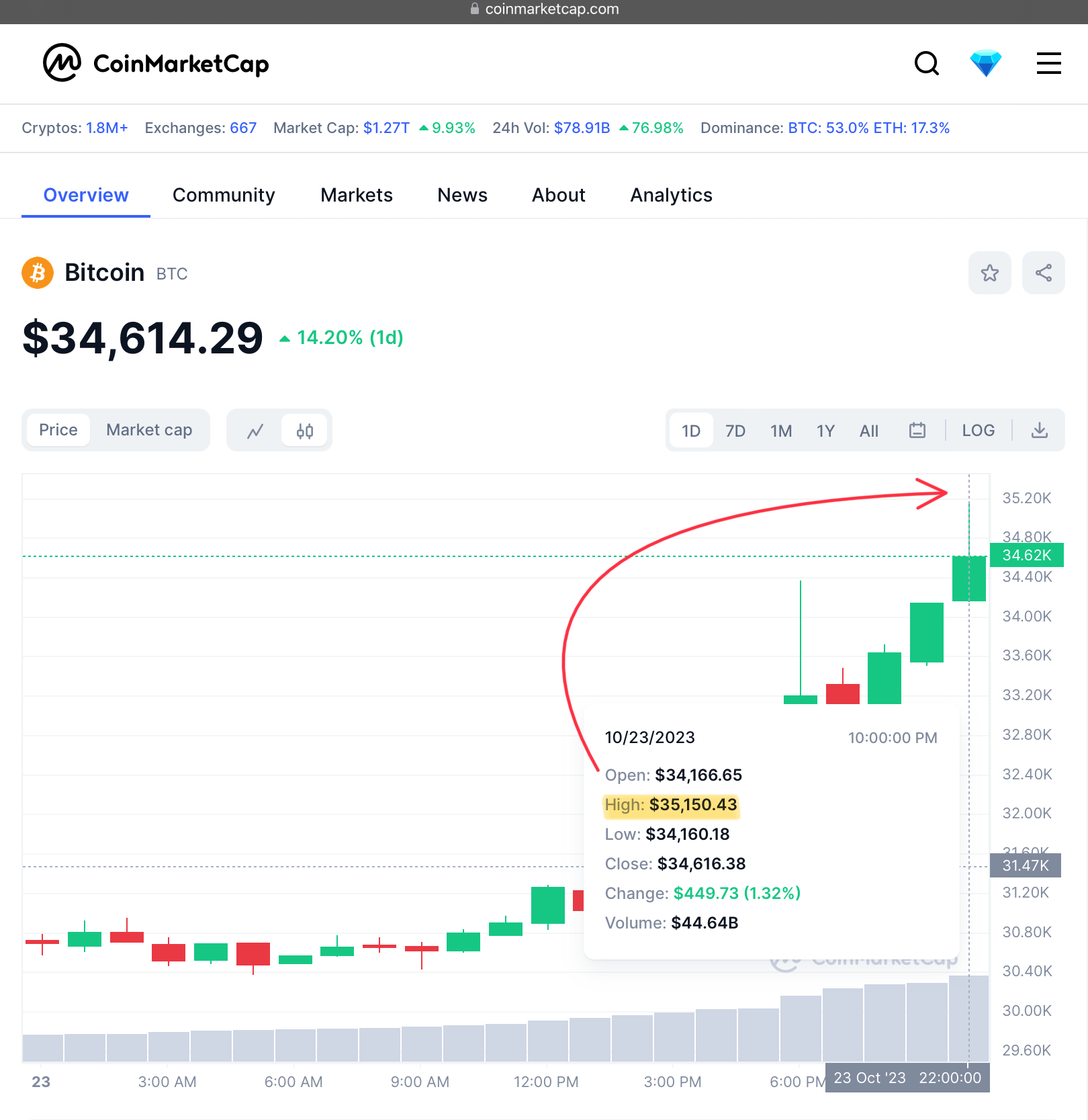The image size is (1088, 1120).
Task: Add Bitcoin to watchlist with star icon
Action: click(x=989, y=273)
